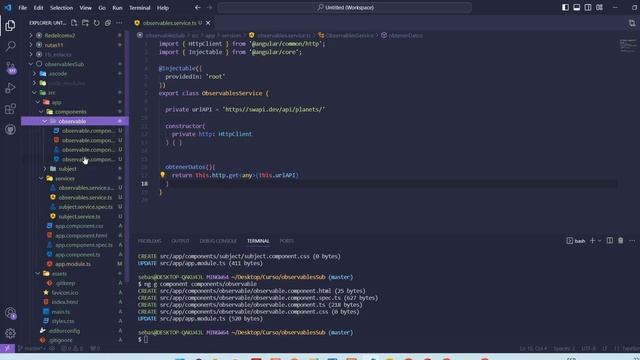Open styles.css in Explorer

63,321
